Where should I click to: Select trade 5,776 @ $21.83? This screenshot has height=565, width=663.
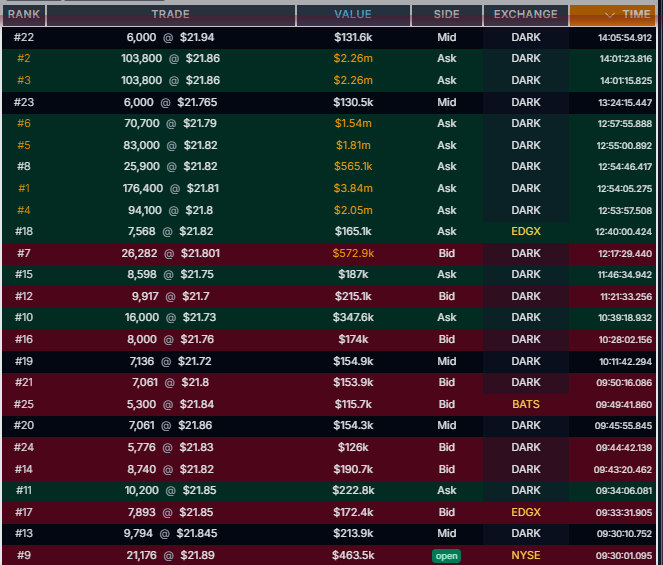(170, 447)
